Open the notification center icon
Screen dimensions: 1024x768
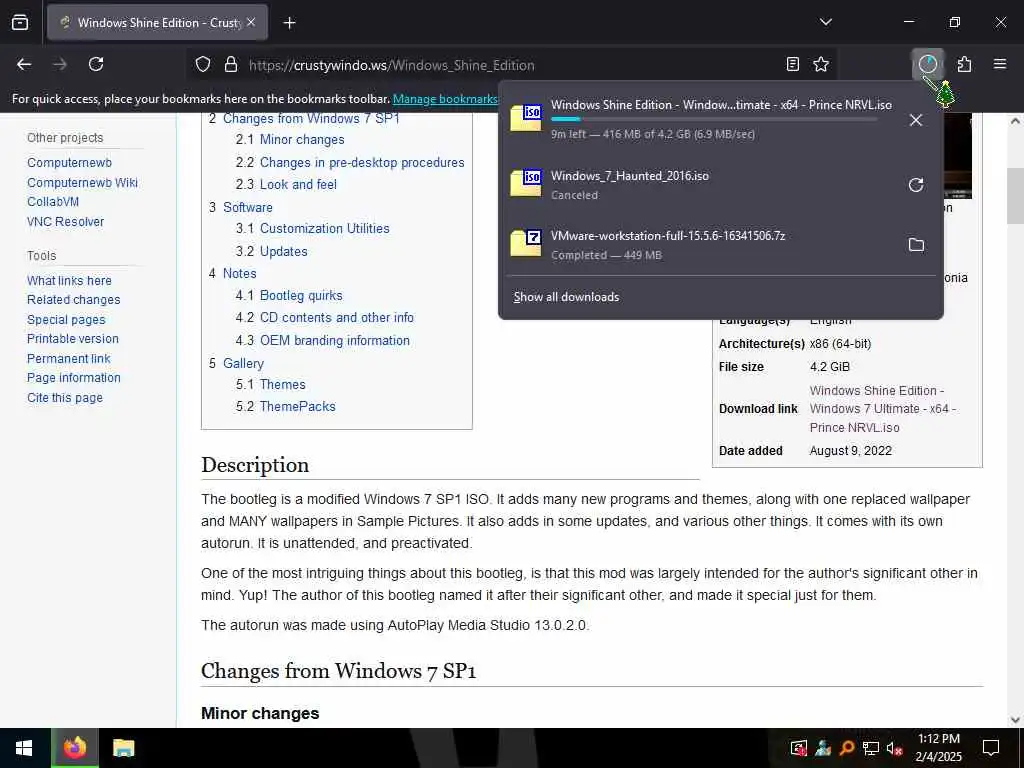click(991, 748)
